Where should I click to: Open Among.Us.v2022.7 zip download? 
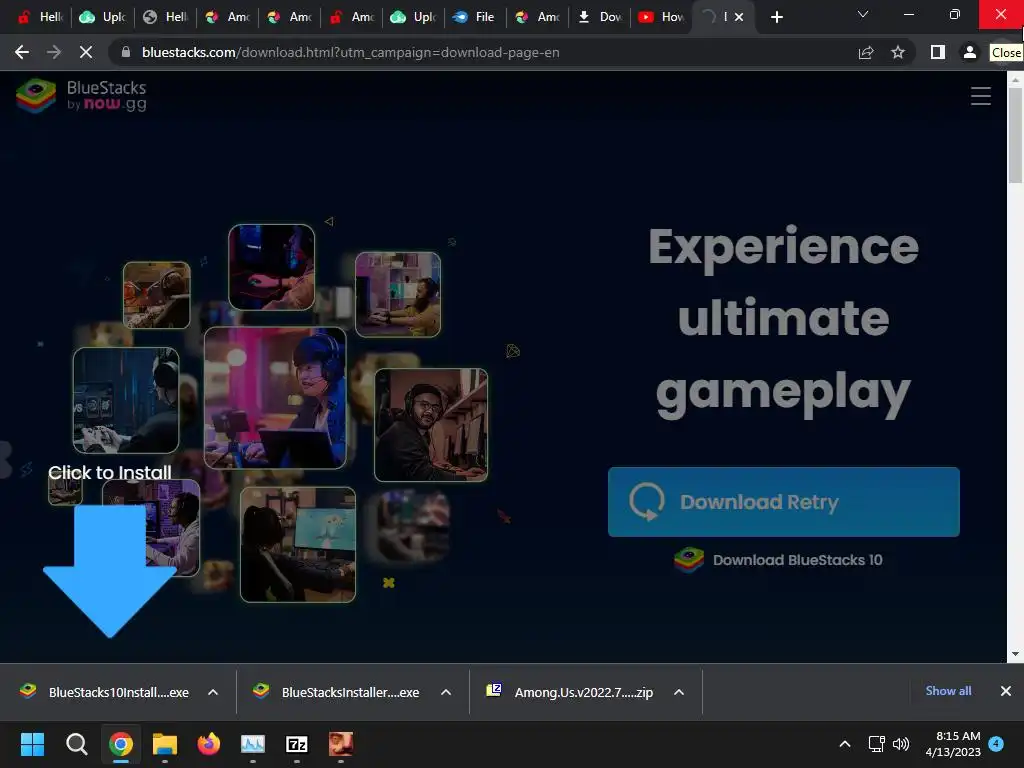tap(569, 692)
